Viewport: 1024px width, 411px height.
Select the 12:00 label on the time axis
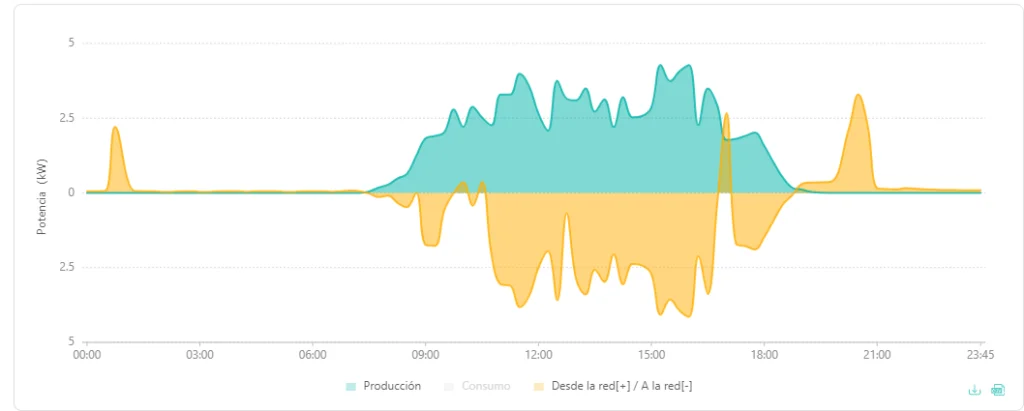538,355
